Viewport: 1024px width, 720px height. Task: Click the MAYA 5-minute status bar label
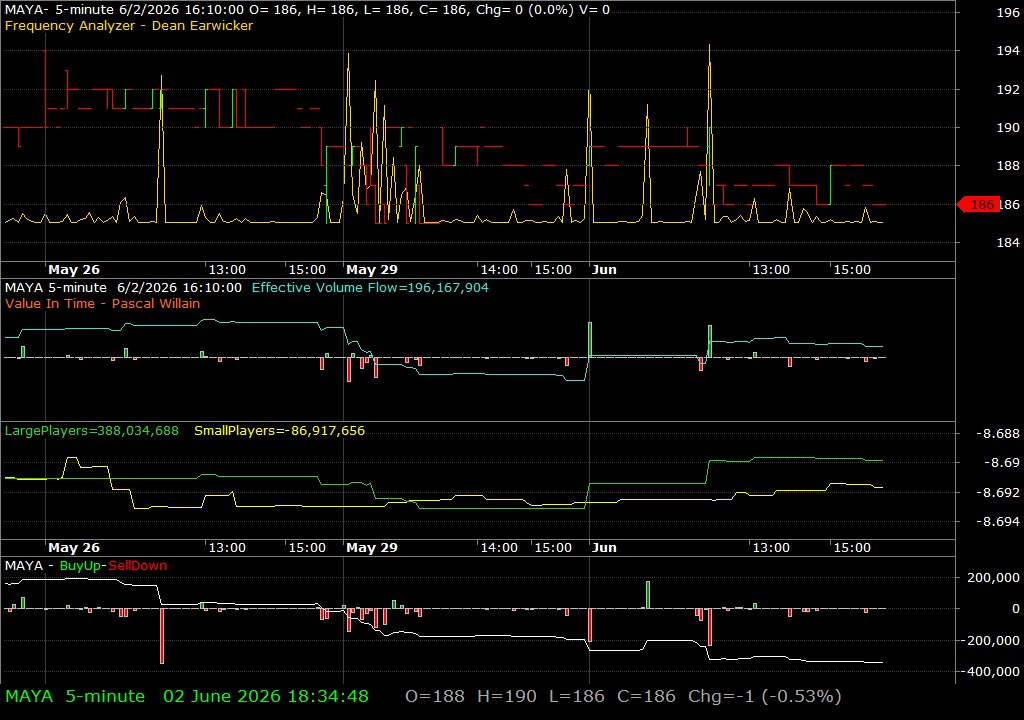coord(75,696)
